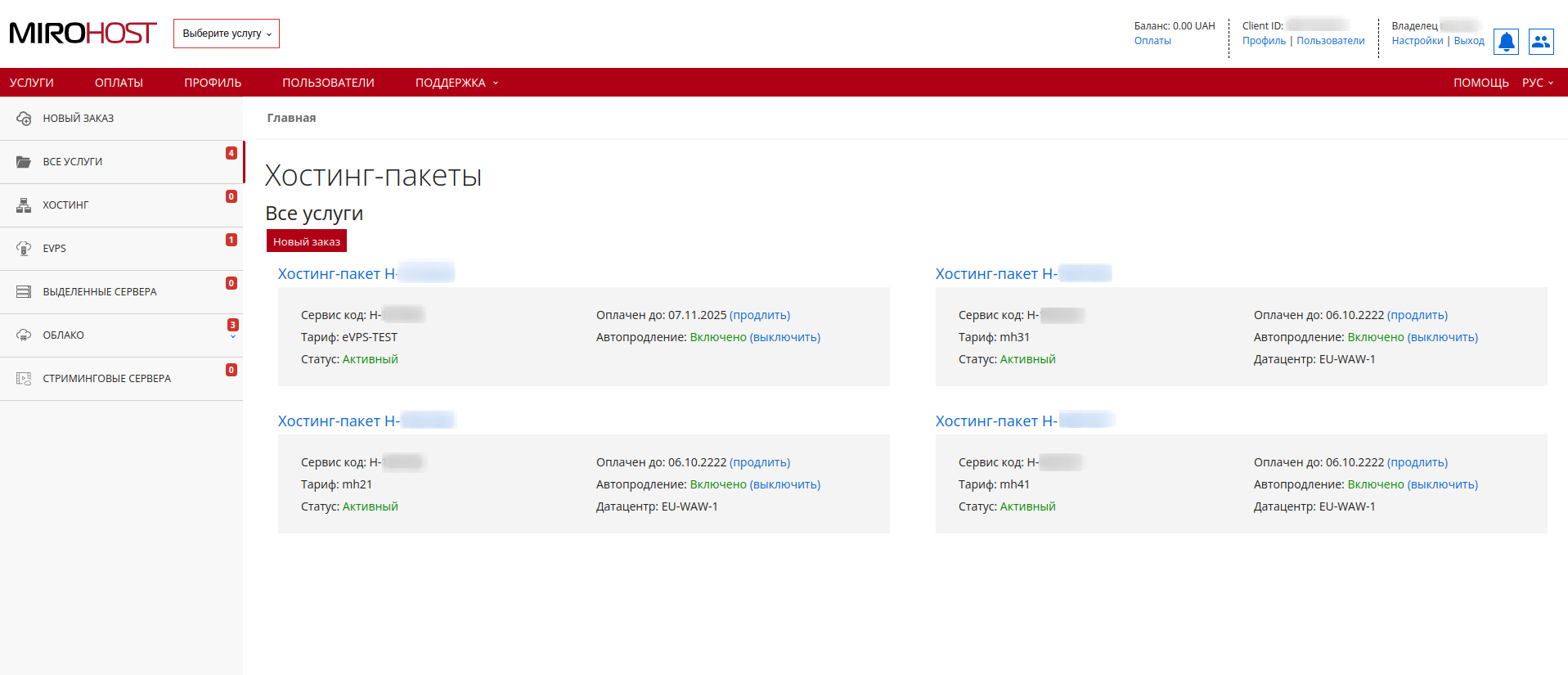
Task: Click the Cloud sidebar icon
Action: coord(24,335)
